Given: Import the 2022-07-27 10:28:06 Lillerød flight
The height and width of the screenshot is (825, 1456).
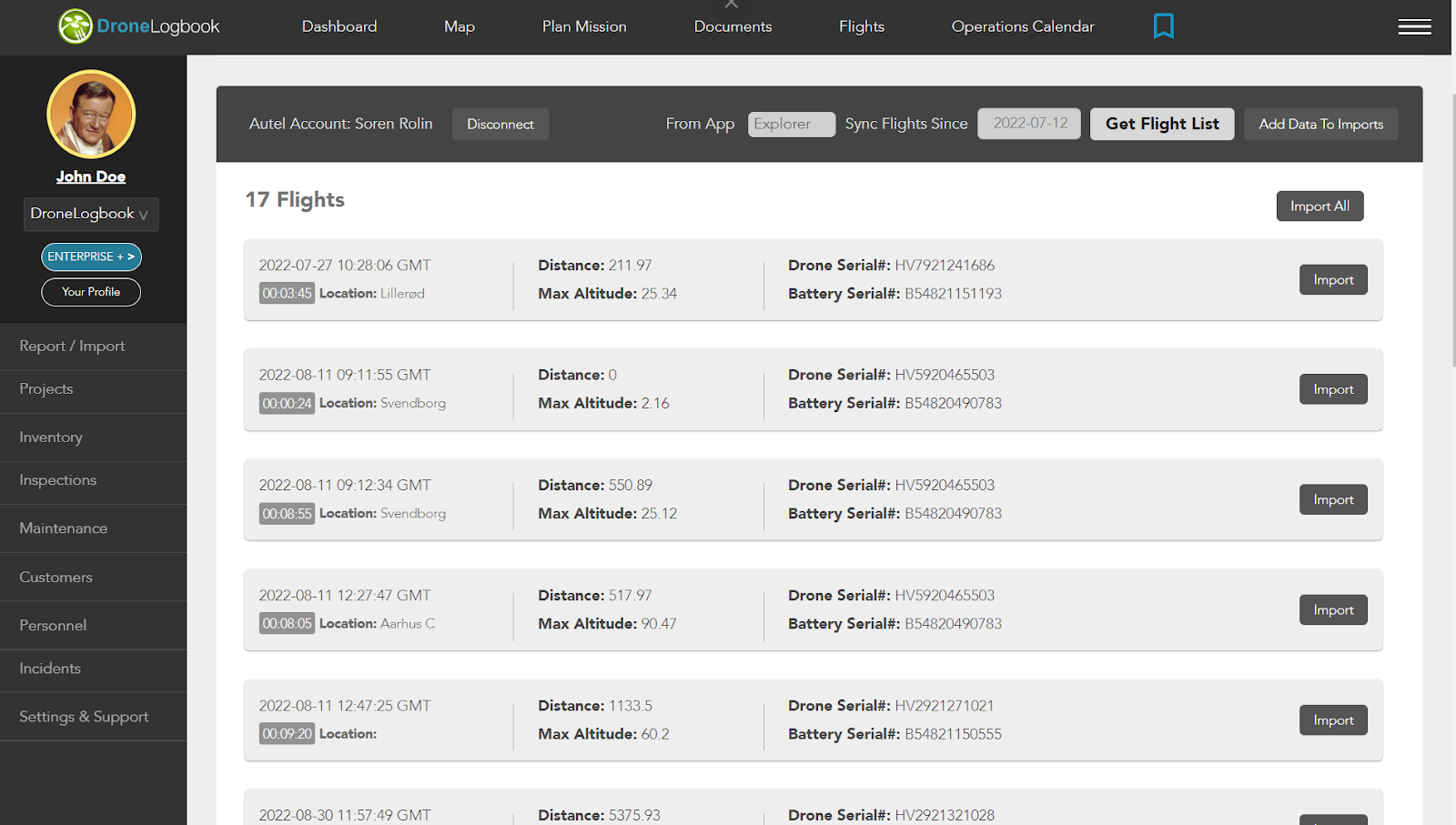Looking at the screenshot, I should coord(1333,280).
